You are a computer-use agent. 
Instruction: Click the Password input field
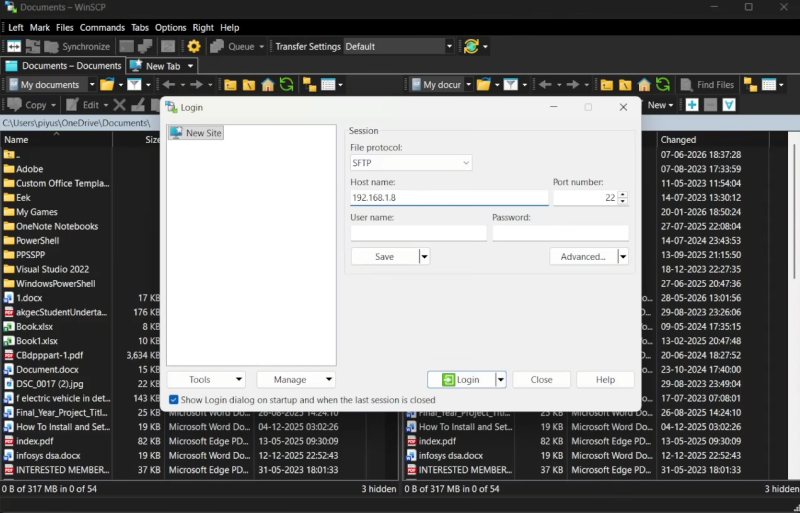[x=560, y=233]
